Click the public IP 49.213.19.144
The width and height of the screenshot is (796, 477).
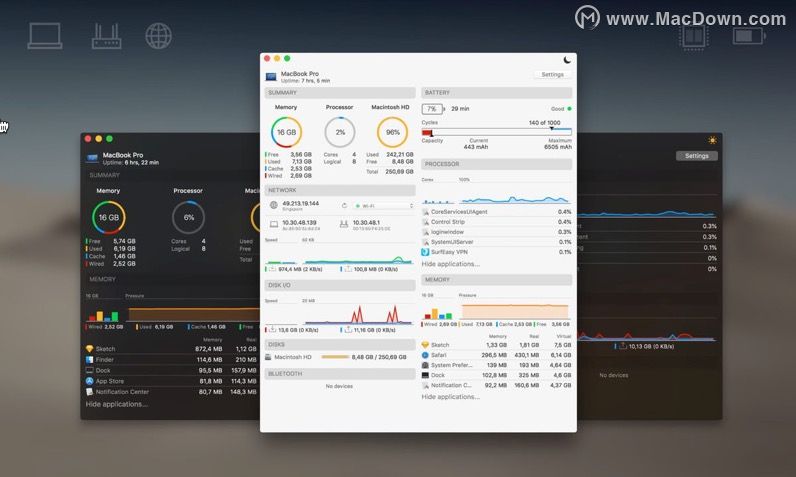tap(301, 203)
